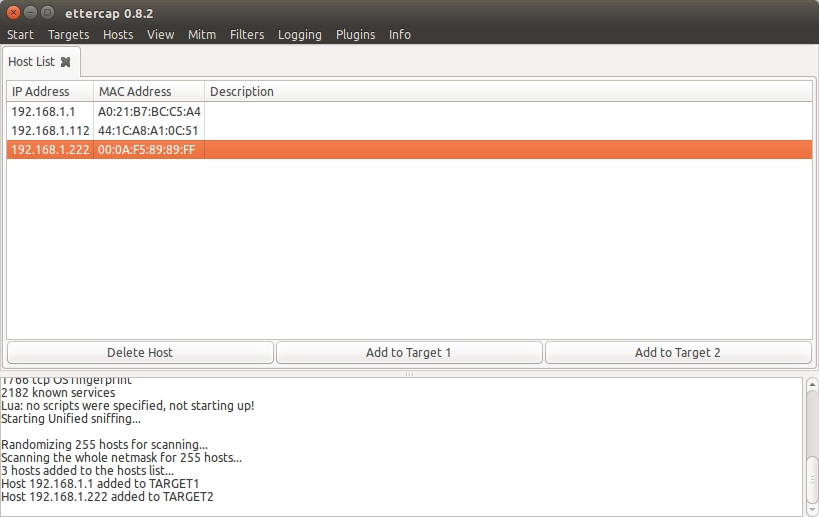Click log line '3 hosts added to the hosts list...'

click(x=87, y=471)
